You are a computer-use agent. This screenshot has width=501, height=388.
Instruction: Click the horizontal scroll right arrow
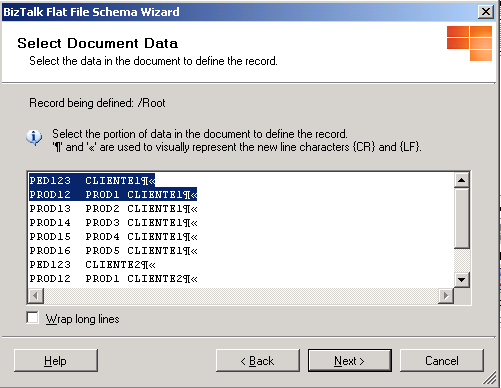click(446, 296)
